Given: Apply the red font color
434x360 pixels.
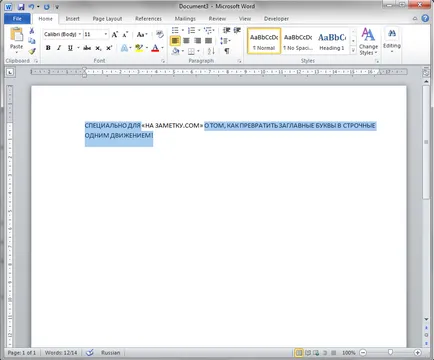Looking at the screenshot, I should [155, 48].
